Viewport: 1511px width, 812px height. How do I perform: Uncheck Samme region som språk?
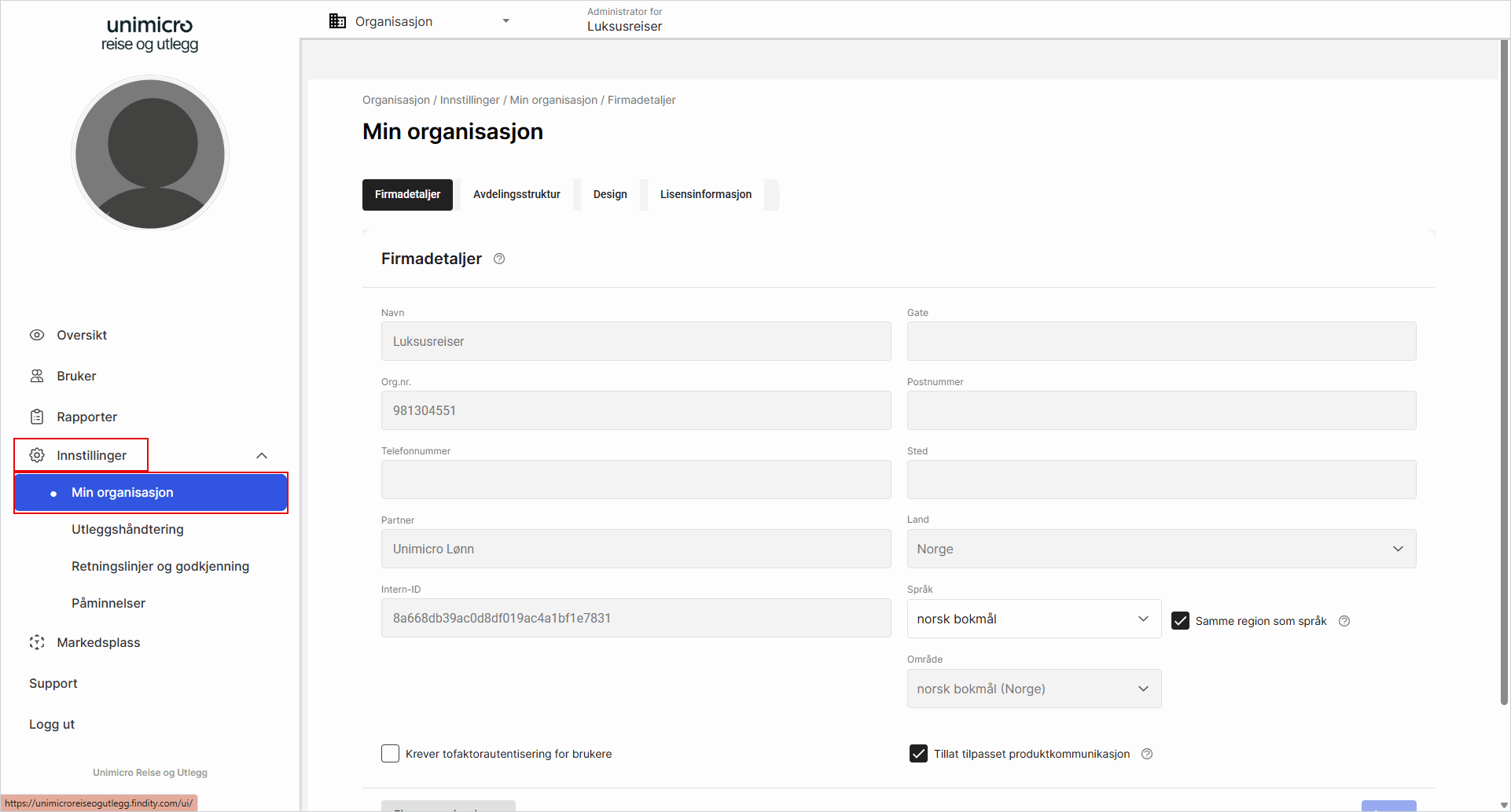click(1180, 621)
